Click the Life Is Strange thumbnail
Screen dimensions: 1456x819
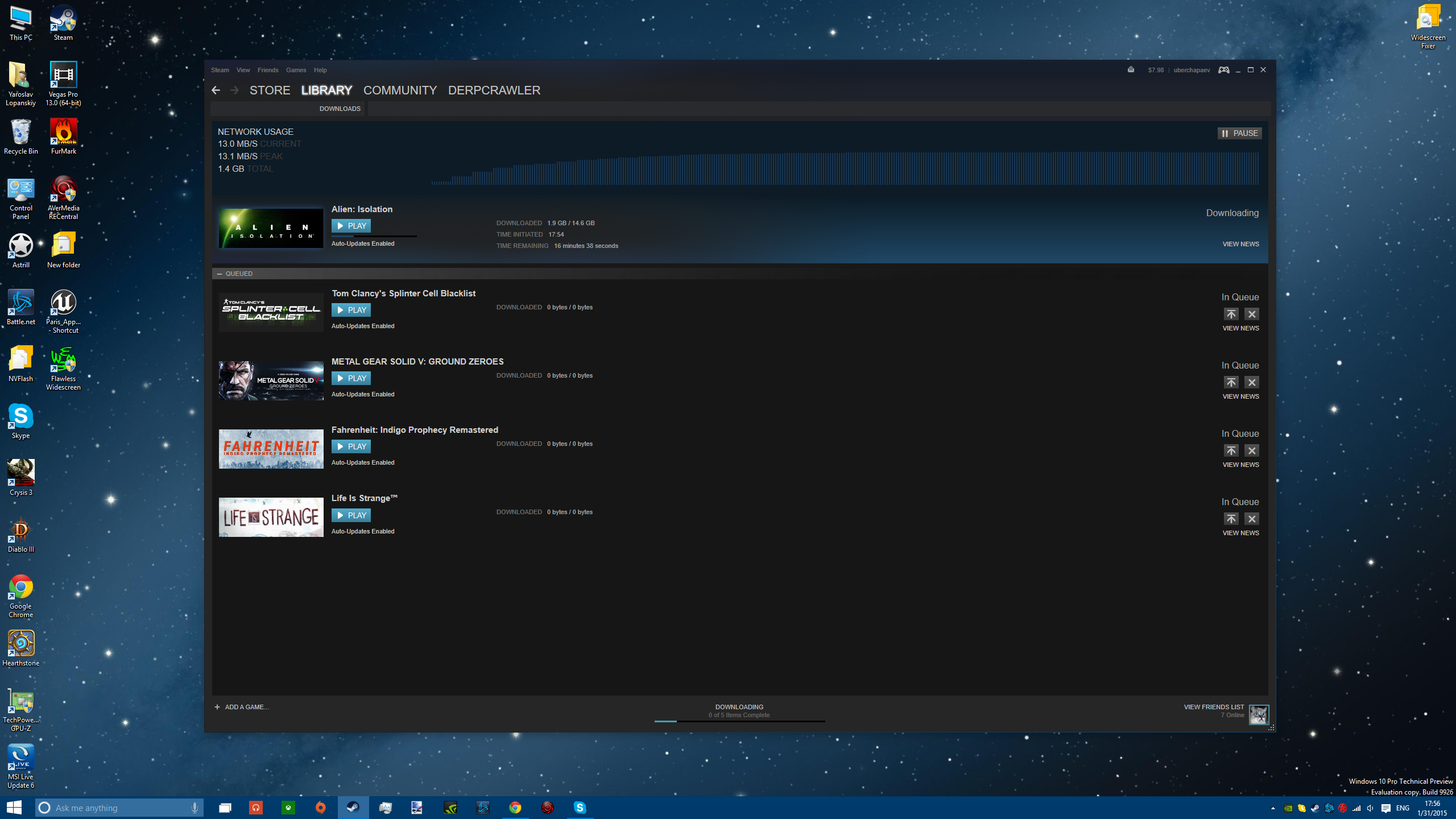coord(271,517)
